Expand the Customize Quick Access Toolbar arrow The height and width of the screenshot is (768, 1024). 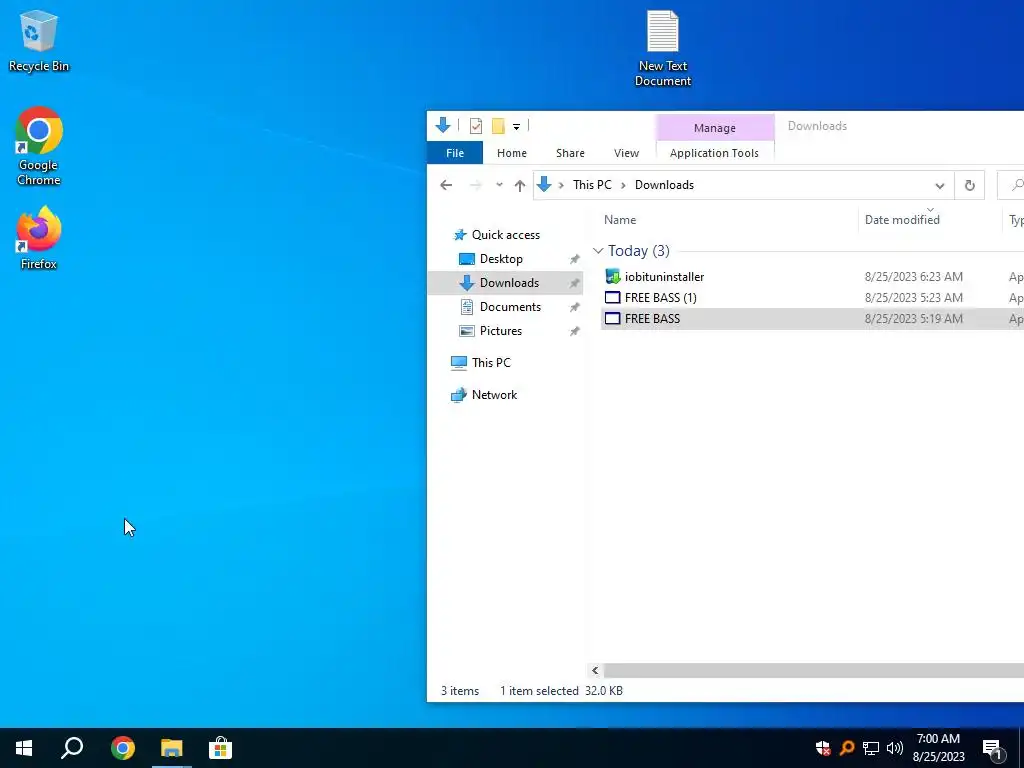516,126
